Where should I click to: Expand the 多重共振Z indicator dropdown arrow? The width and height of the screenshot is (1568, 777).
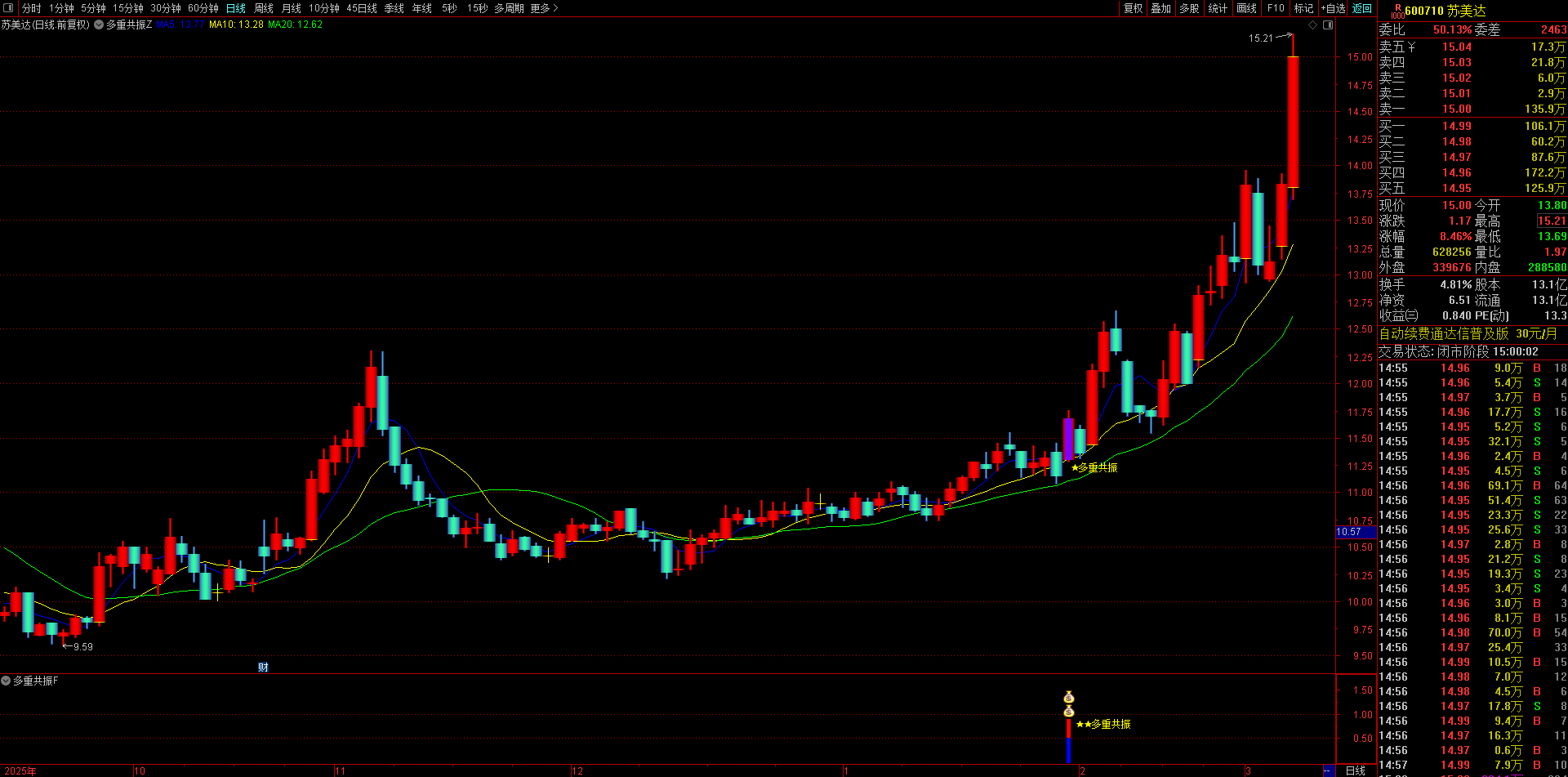tap(99, 25)
